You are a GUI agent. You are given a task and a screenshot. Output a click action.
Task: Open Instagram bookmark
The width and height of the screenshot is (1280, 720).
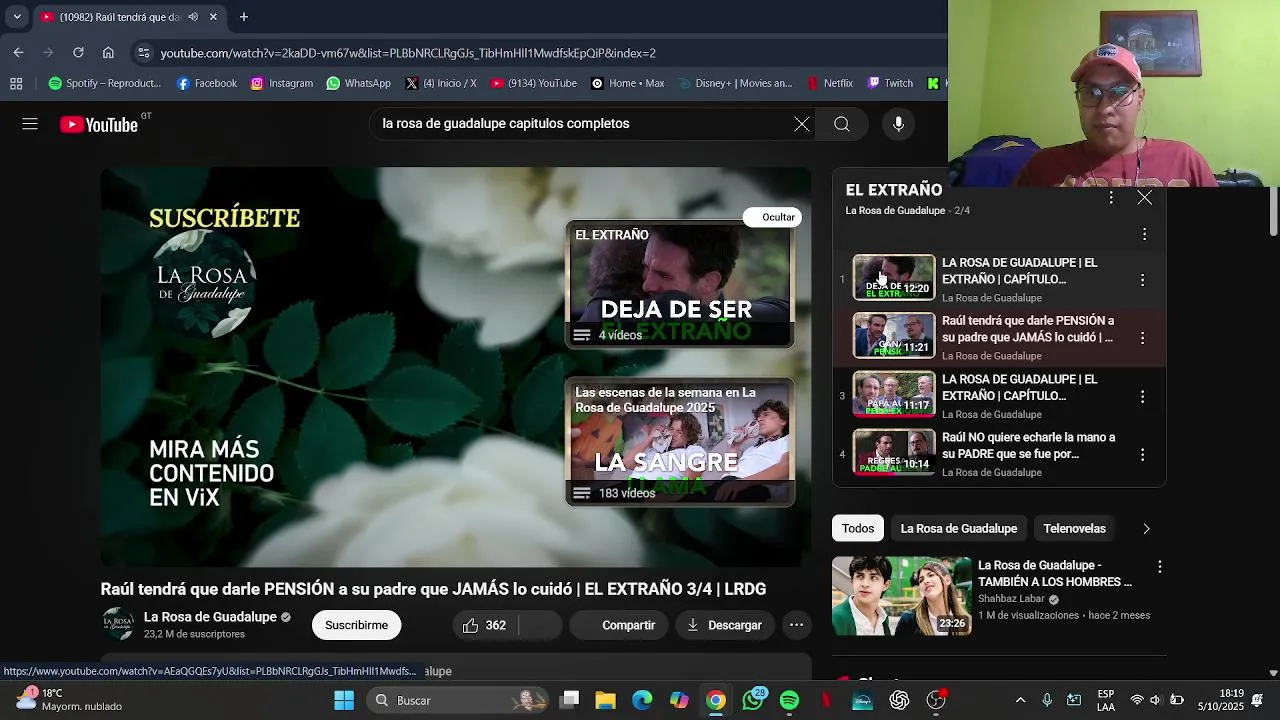[282, 84]
